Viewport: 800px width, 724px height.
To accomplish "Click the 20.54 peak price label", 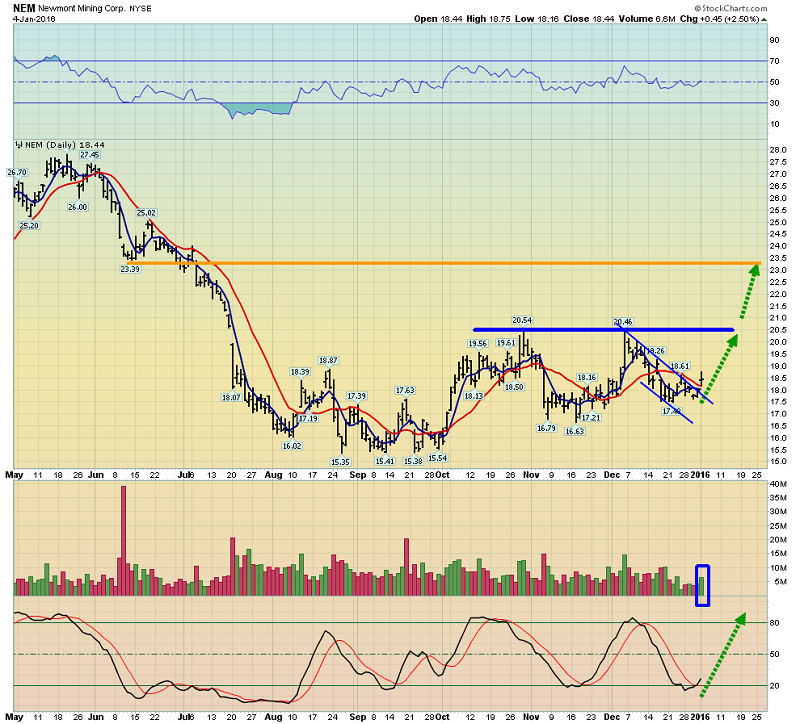I will (x=522, y=320).
